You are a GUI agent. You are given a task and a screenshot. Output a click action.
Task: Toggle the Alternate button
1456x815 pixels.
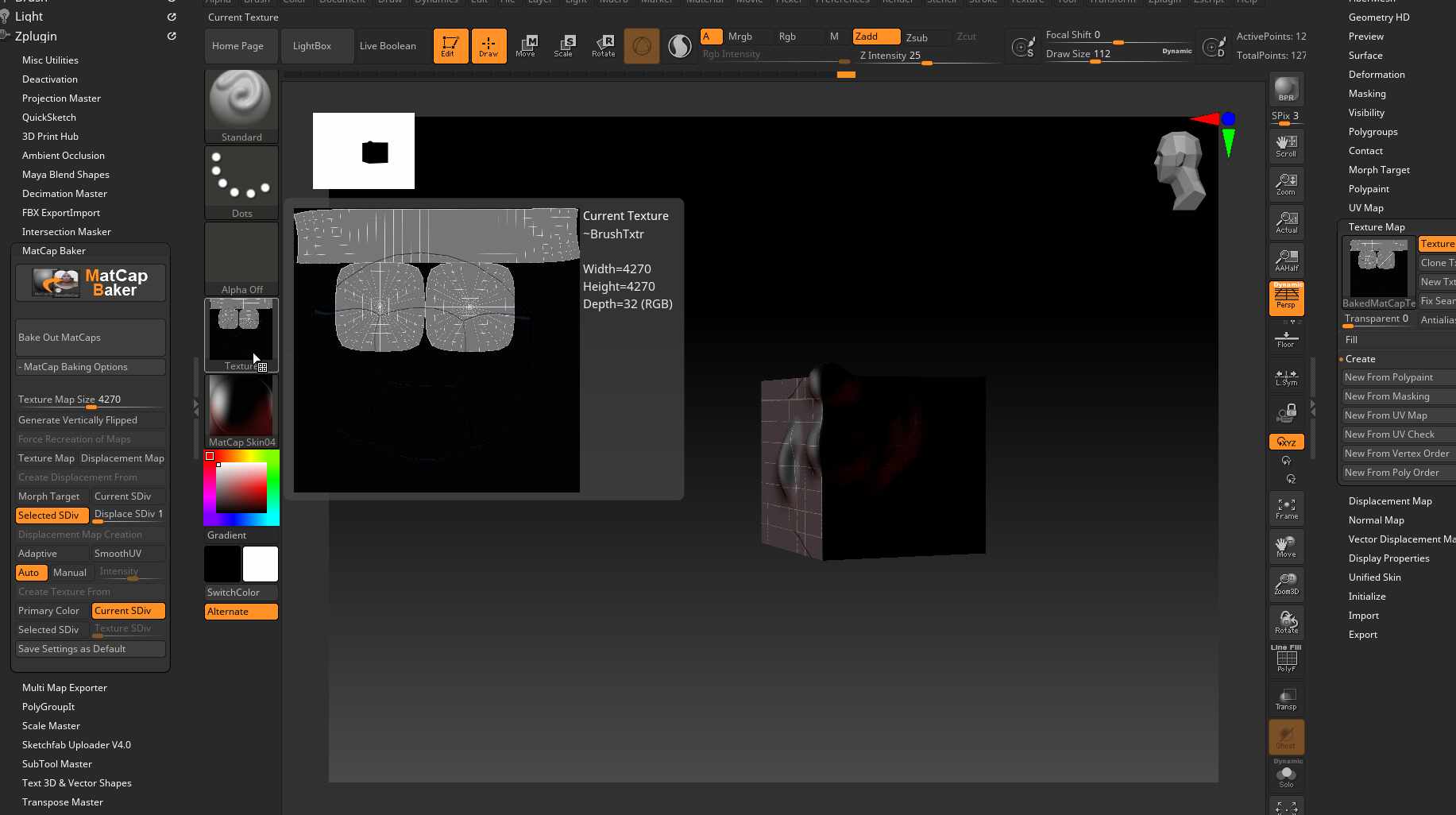241,612
